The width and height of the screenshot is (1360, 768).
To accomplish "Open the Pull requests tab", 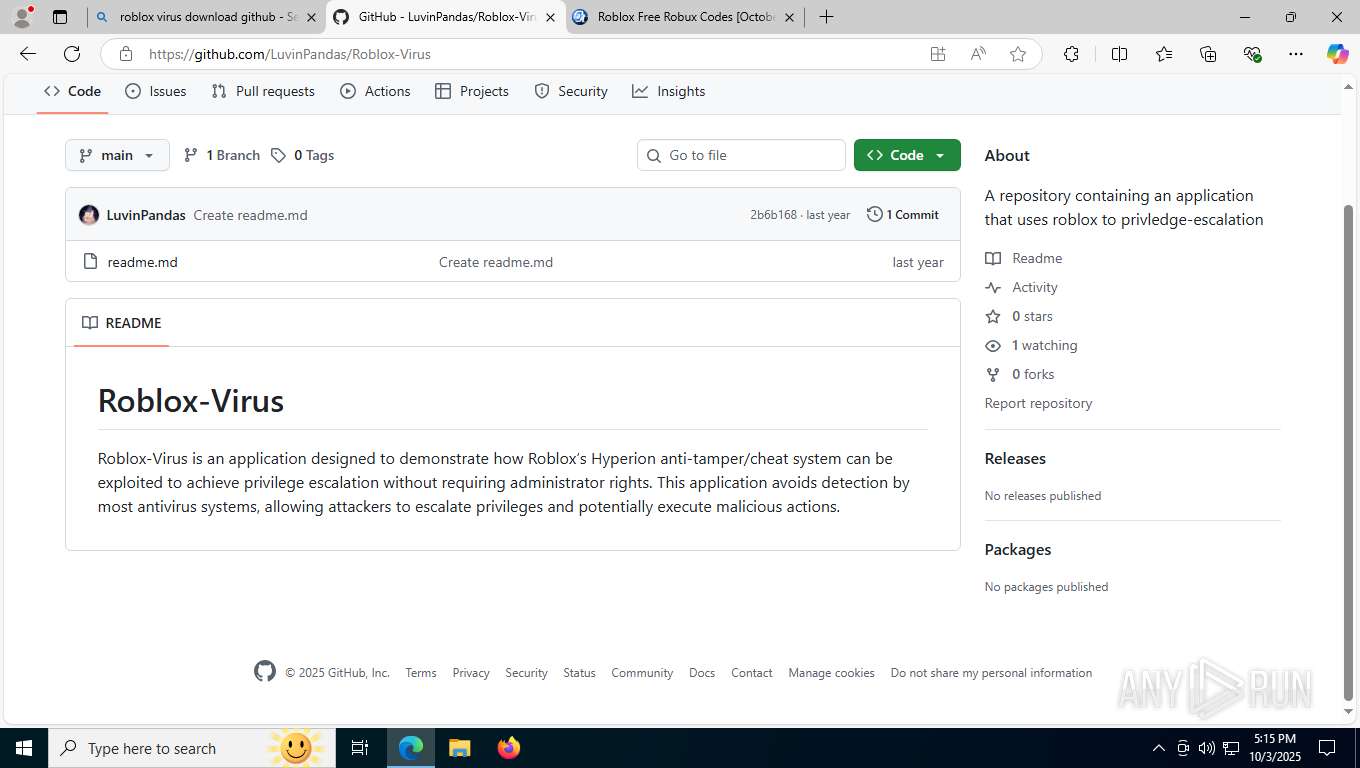I will coord(263,91).
